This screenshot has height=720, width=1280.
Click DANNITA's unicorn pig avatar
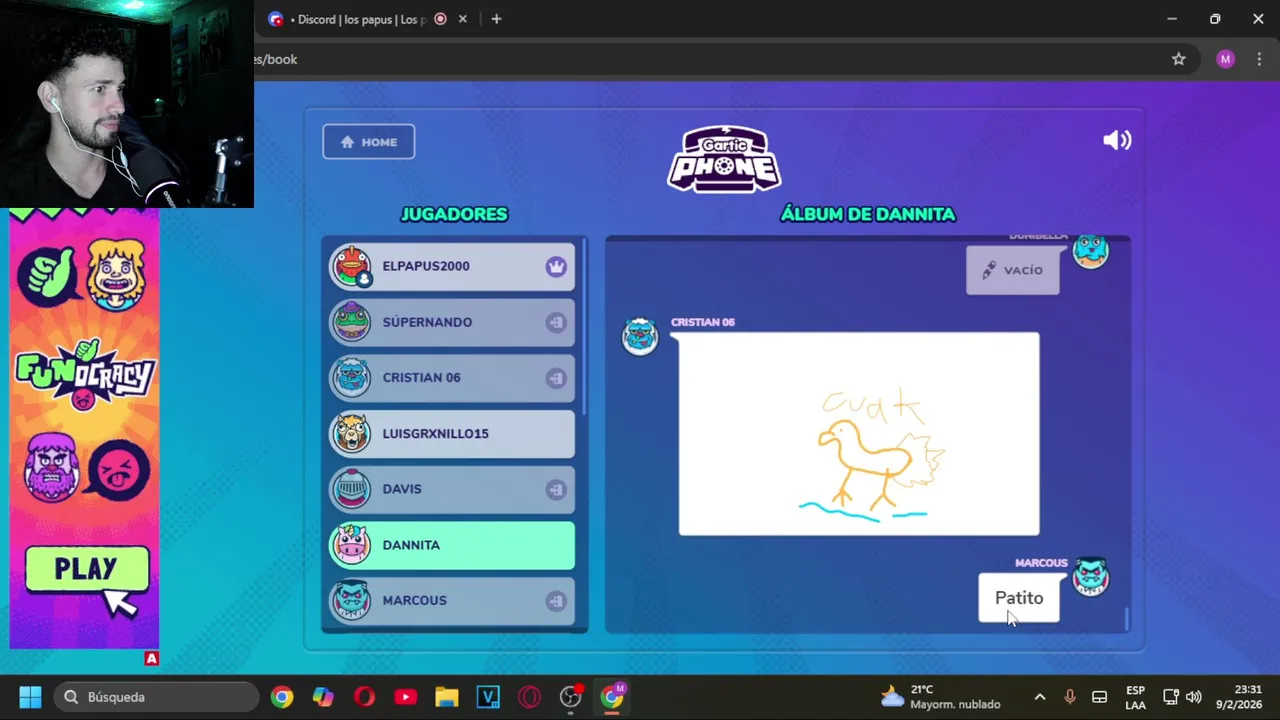coord(351,545)
